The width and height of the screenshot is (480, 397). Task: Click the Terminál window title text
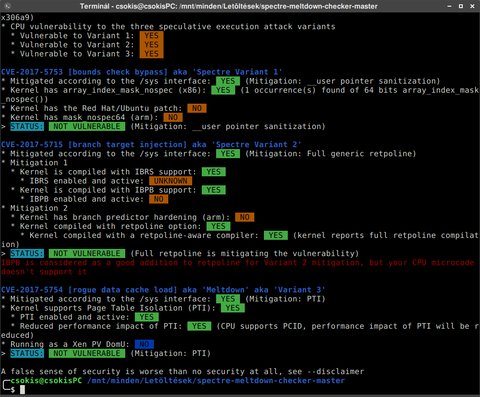point(229,6)
